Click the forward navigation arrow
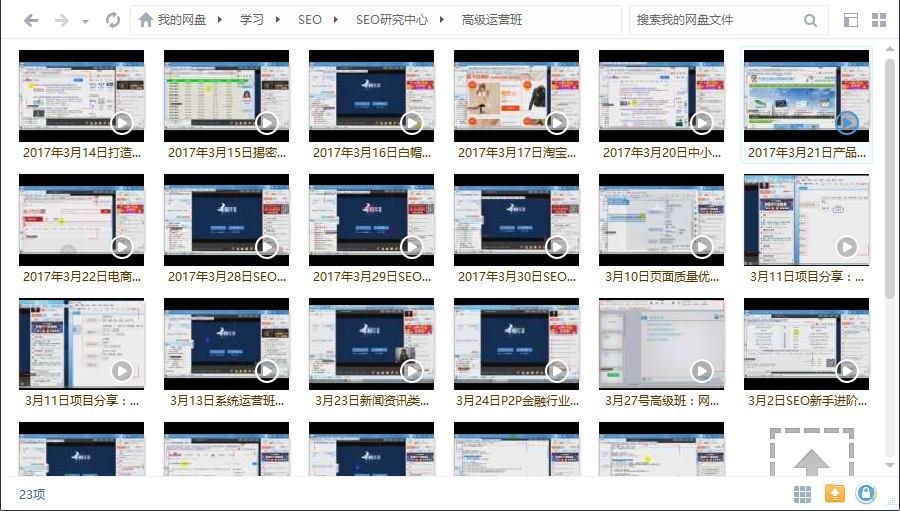 [x=62, y=20]
